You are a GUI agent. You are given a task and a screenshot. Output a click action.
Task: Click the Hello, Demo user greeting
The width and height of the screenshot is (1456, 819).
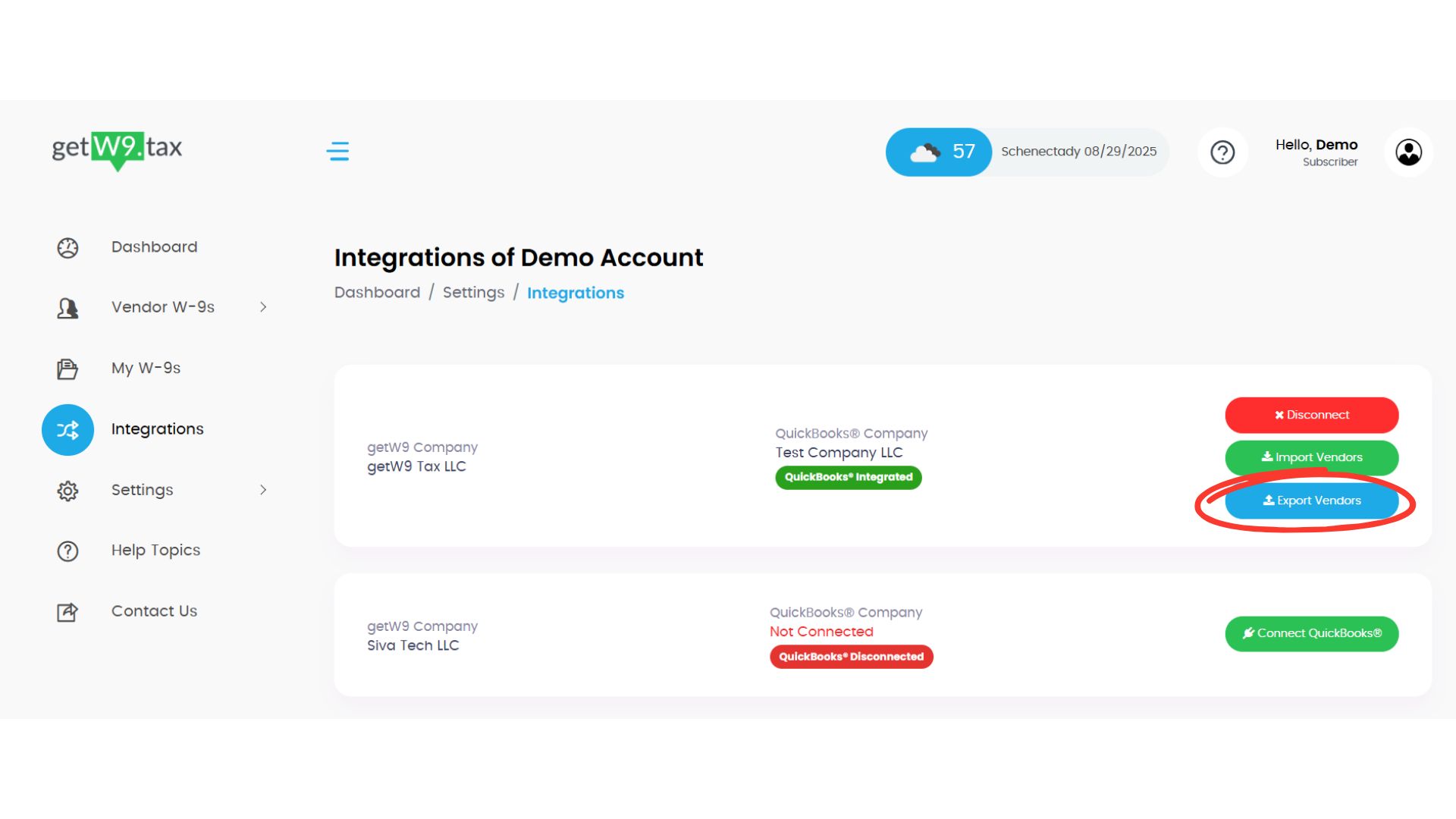[x=1316, y=145]
